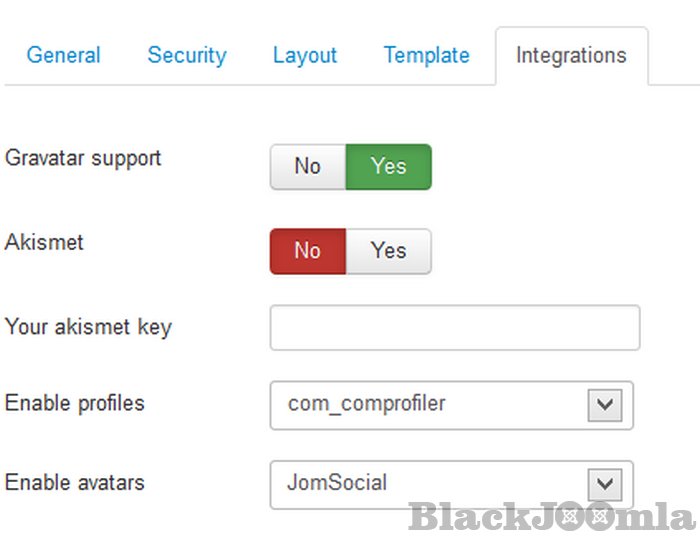
Task: Click the Enable avatars label
Action: coord(75,482)
